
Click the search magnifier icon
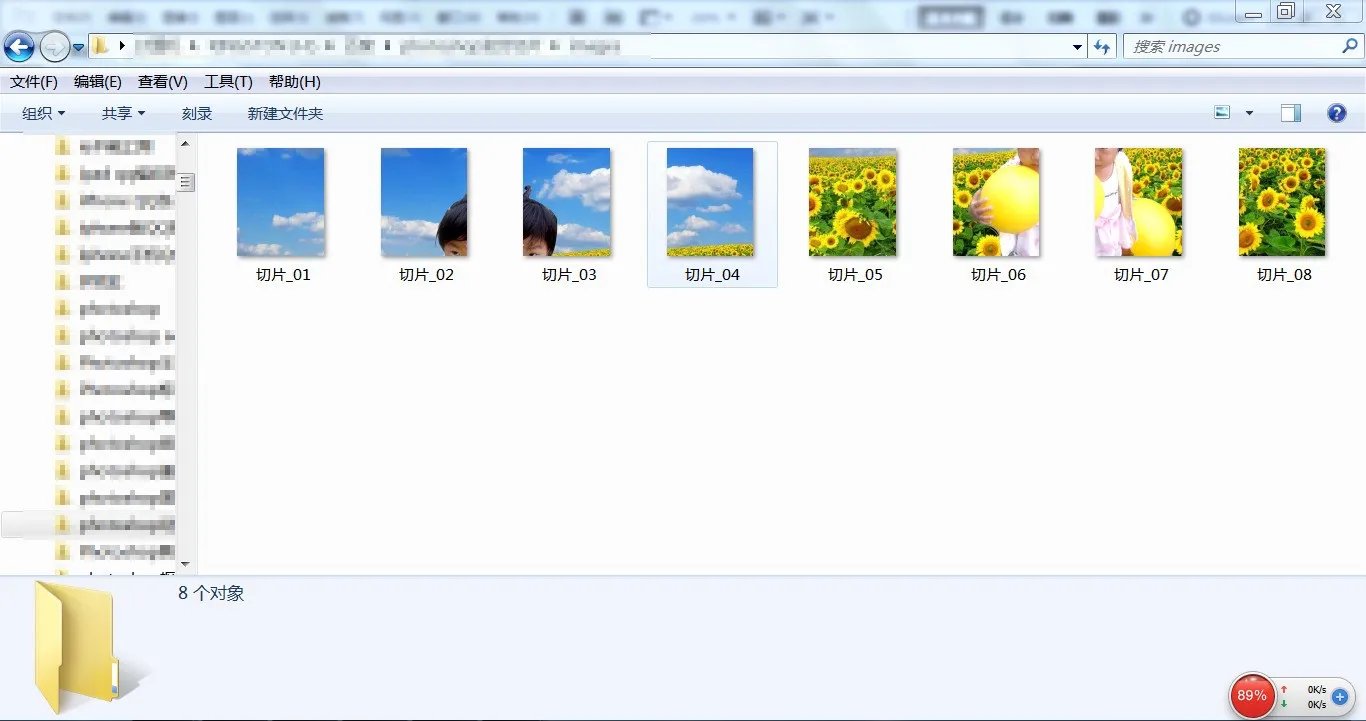pyautogui.click(x=1349, y=47)
